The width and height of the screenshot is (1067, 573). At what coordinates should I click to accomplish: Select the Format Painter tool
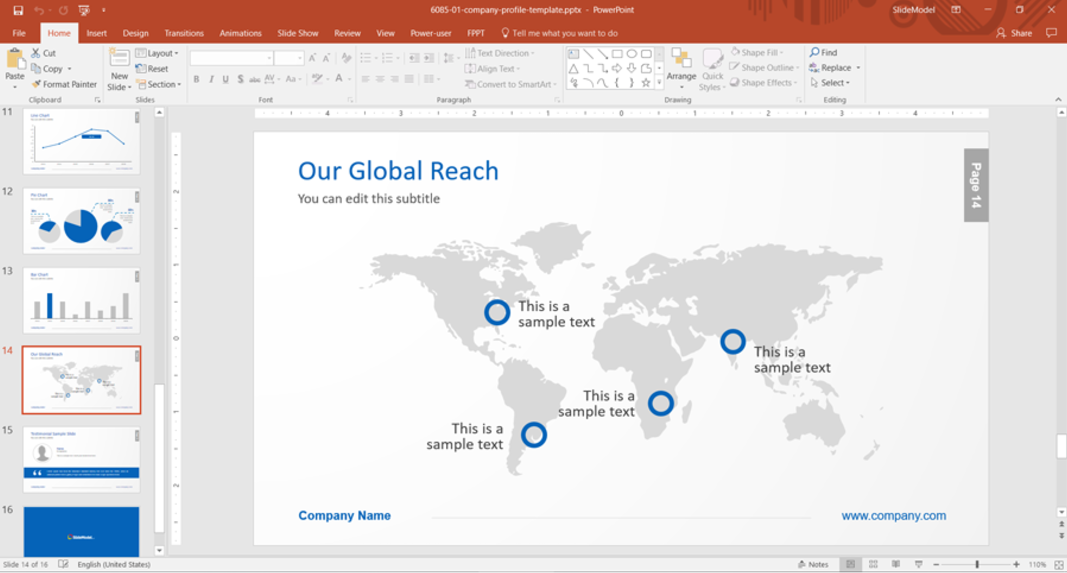(64, 85)
